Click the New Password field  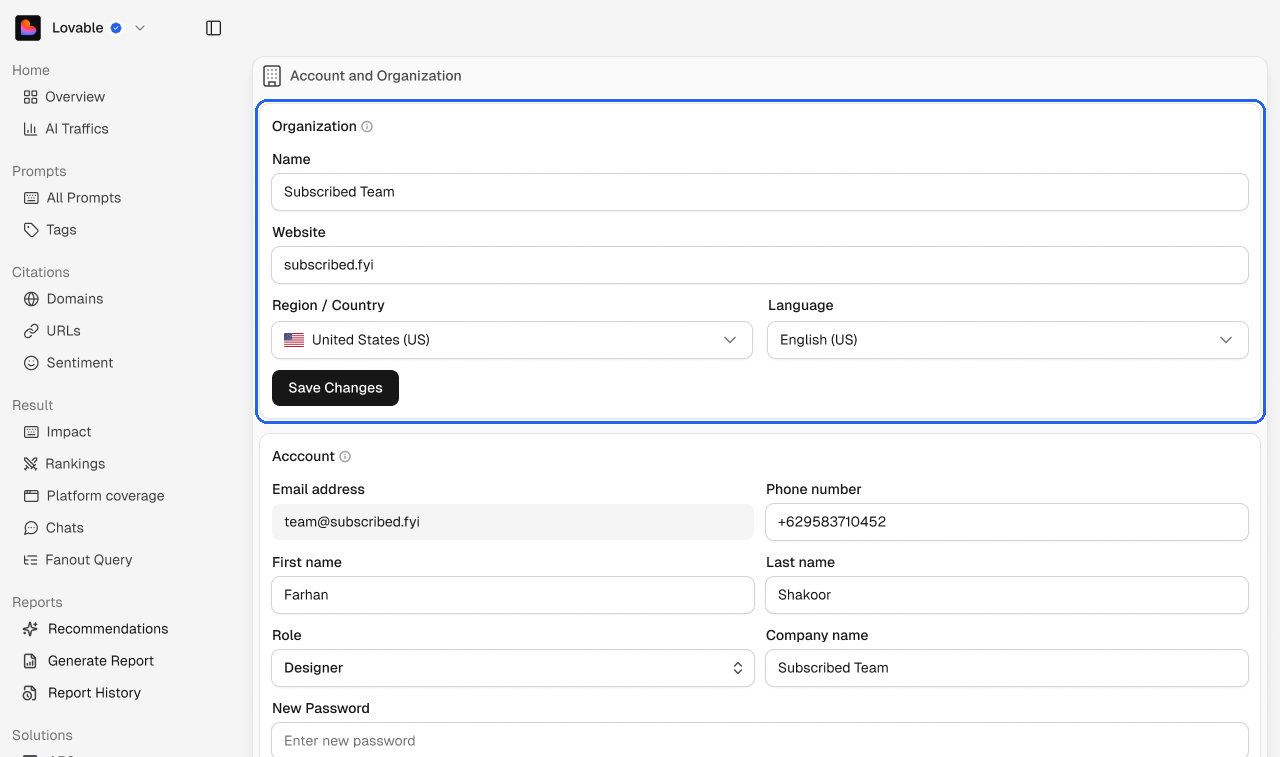(760, 741)
